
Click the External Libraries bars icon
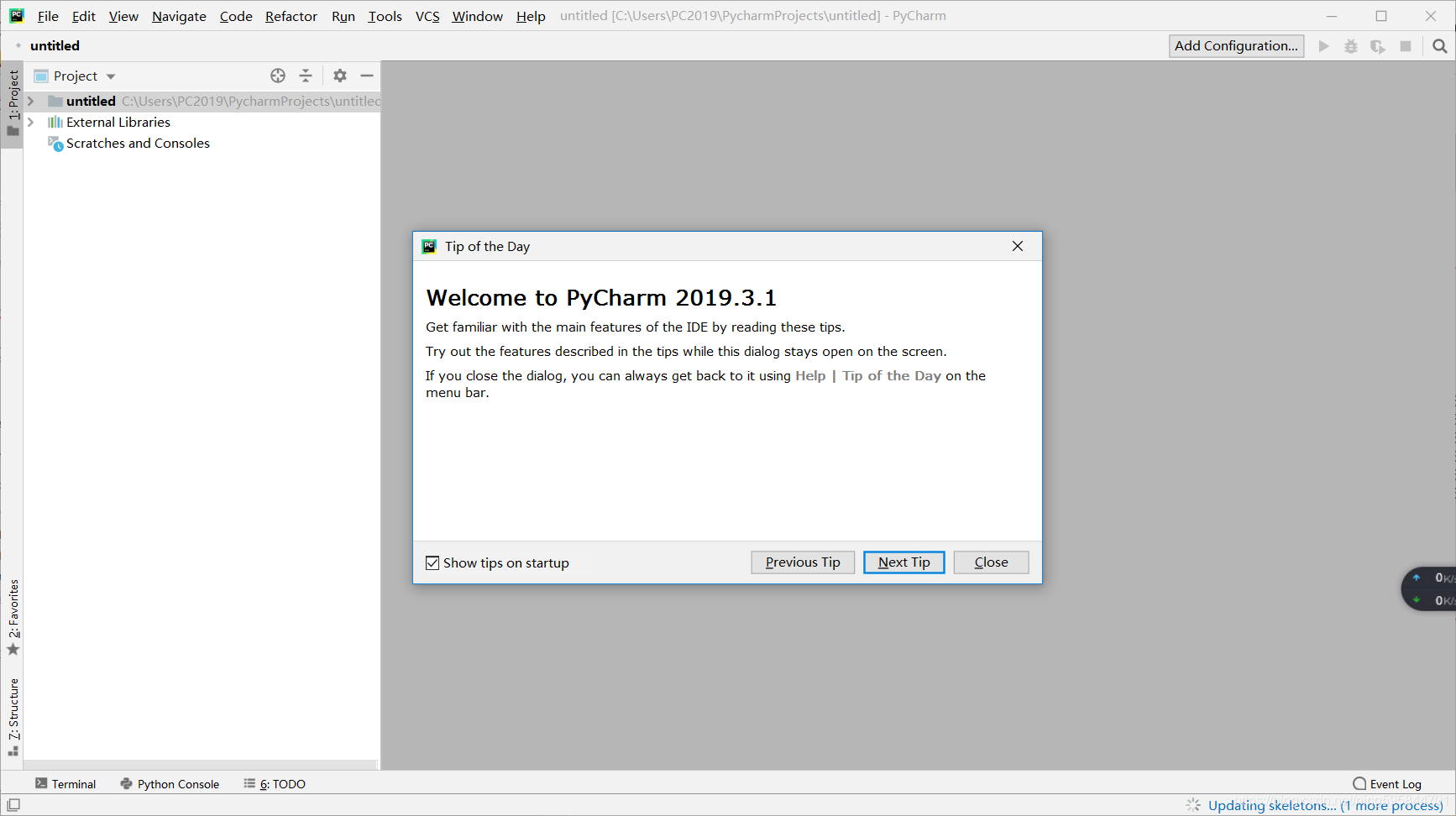click(x=55, y=122)
